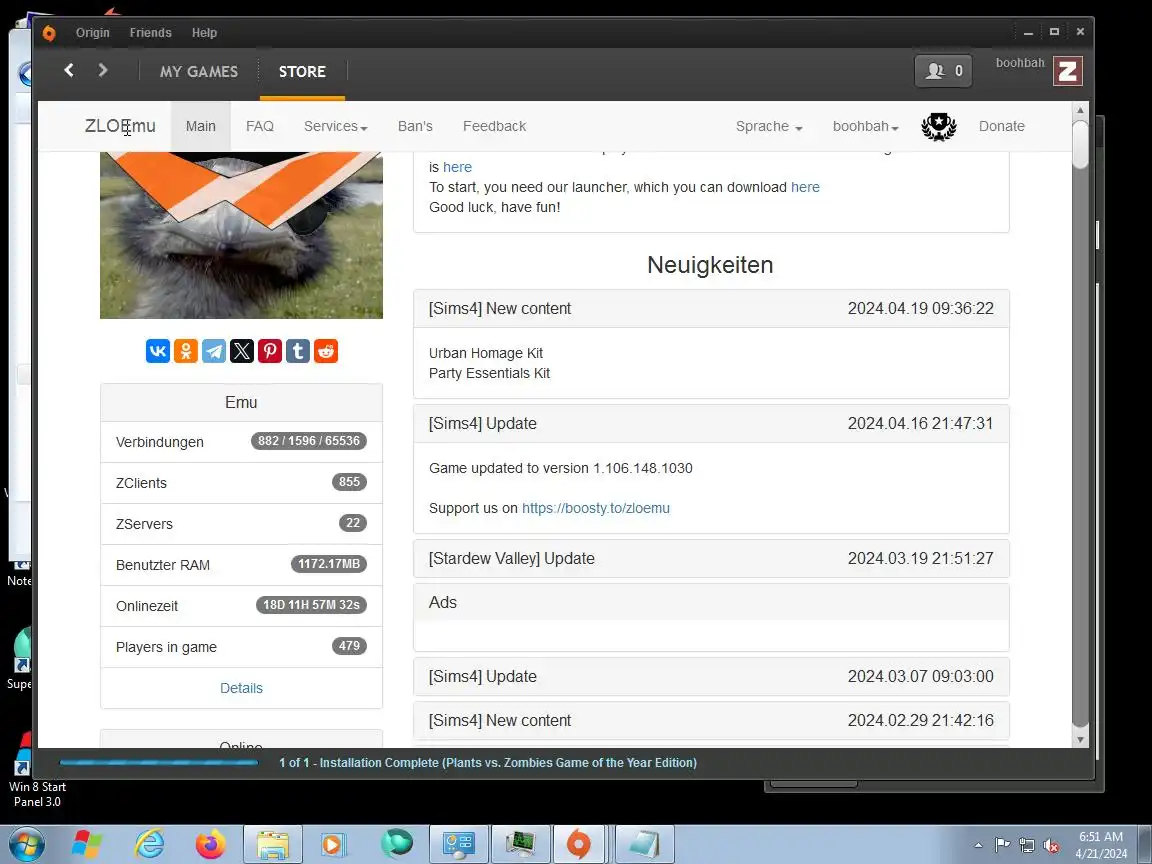Click the Details link under Emu stats
Image resolution: width=1152 pixels, height=864 pixels.
coord(241,688)
